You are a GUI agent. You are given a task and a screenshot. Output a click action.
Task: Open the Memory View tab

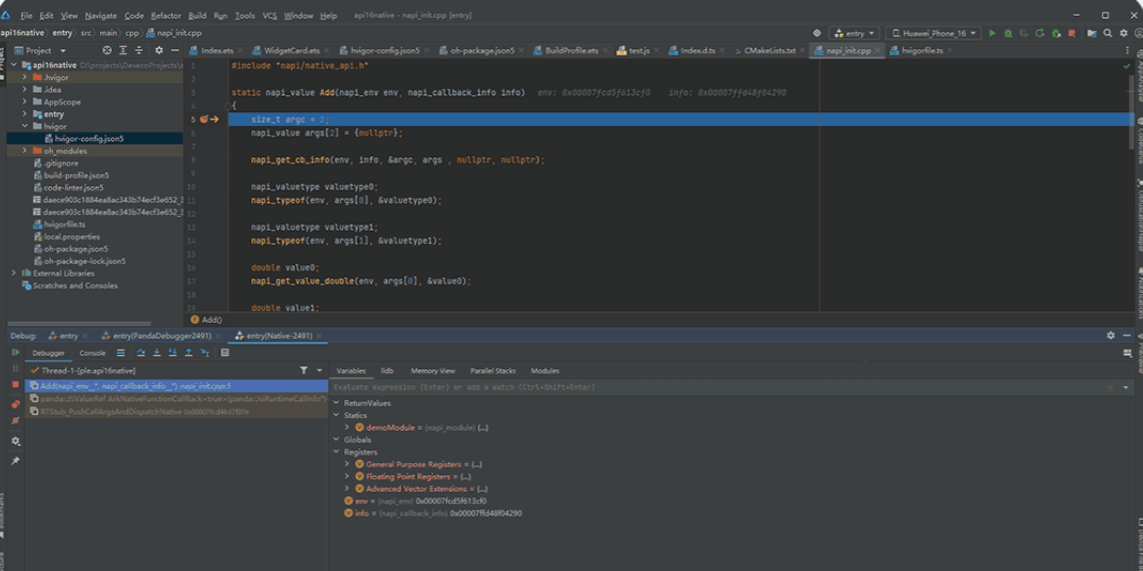pos(432,371)
